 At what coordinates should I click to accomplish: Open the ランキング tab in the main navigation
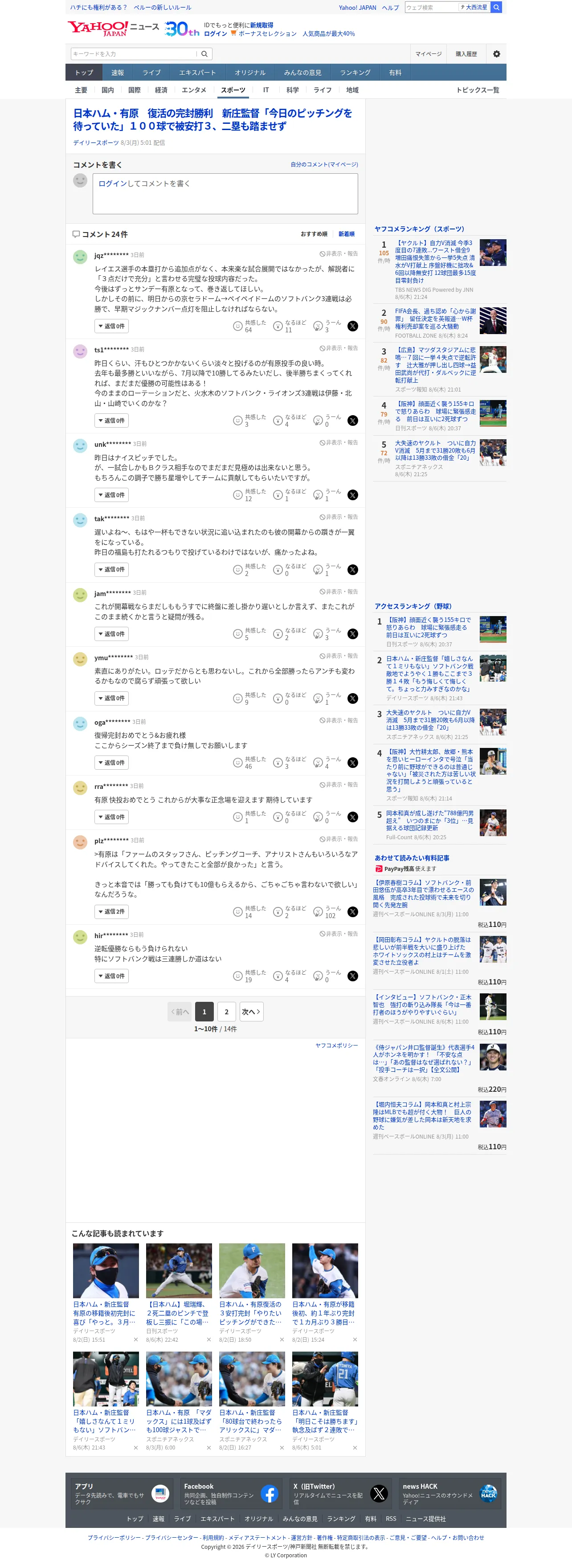pyautogui.click(x=355, y=73)
